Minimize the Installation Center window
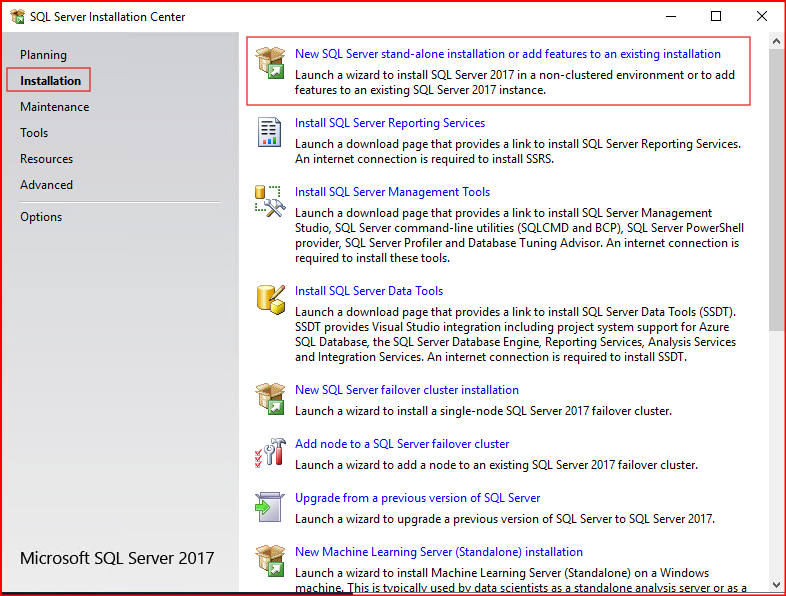Screen dimensions: 786x596 pyautogui.click(x=671, y=17)
